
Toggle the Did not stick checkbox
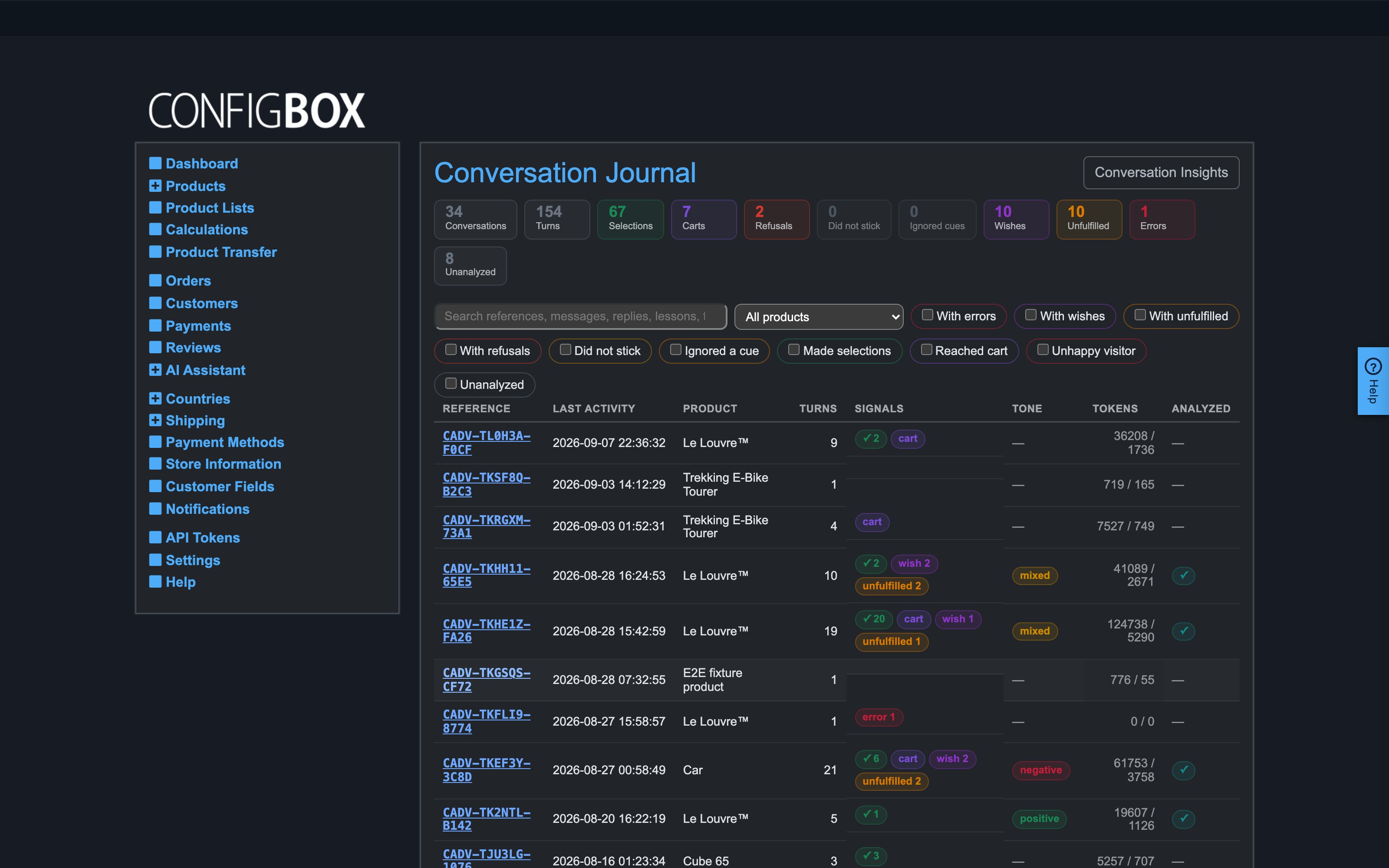tap(565, 350)
